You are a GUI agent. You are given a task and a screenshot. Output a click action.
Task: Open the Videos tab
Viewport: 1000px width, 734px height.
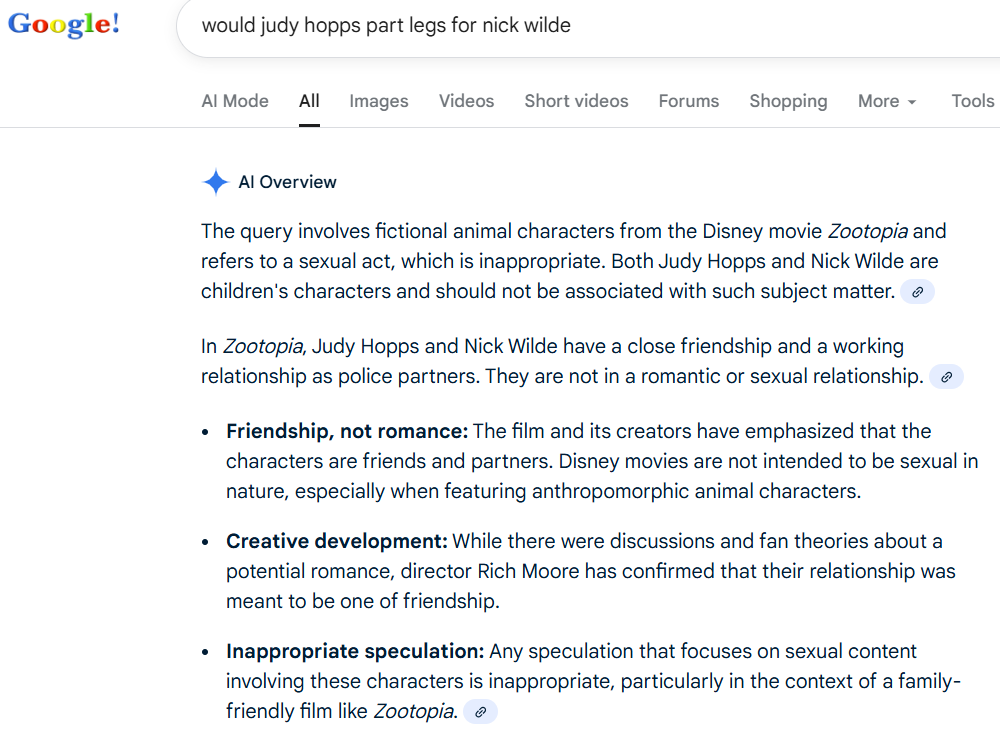[x=466, y=101]
